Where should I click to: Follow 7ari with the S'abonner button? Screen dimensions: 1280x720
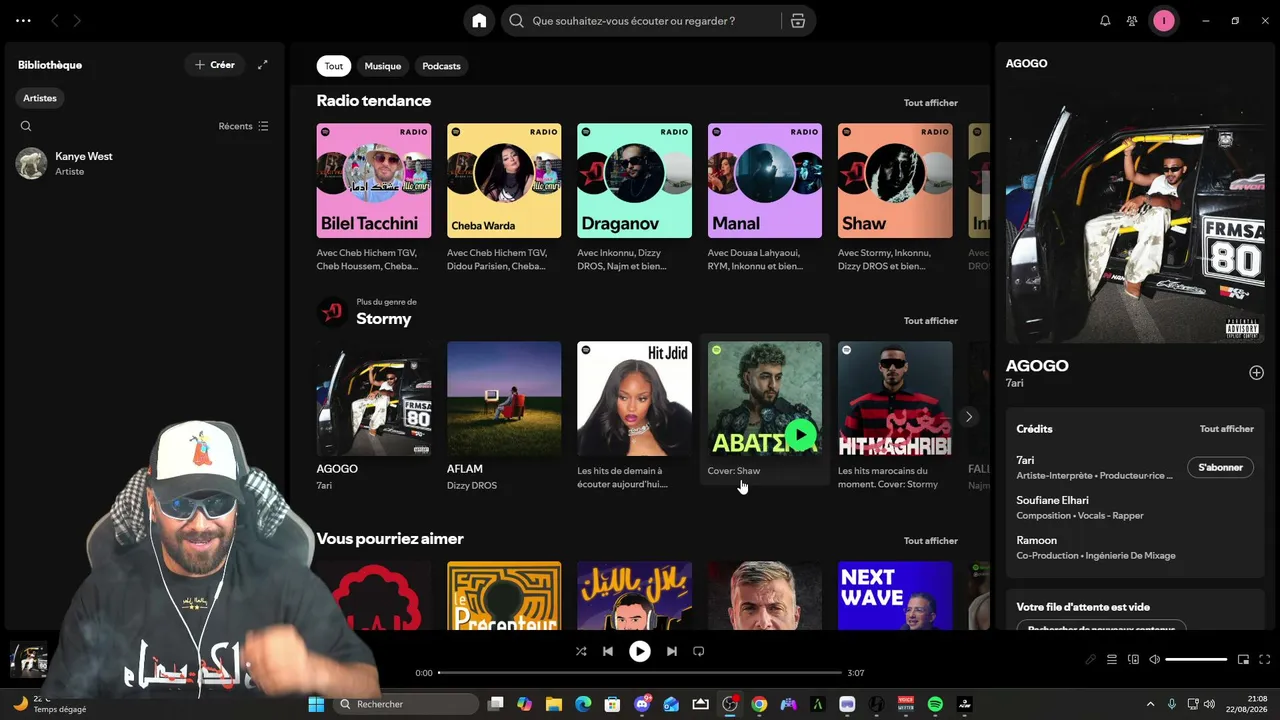click(x=1220, y=467)
